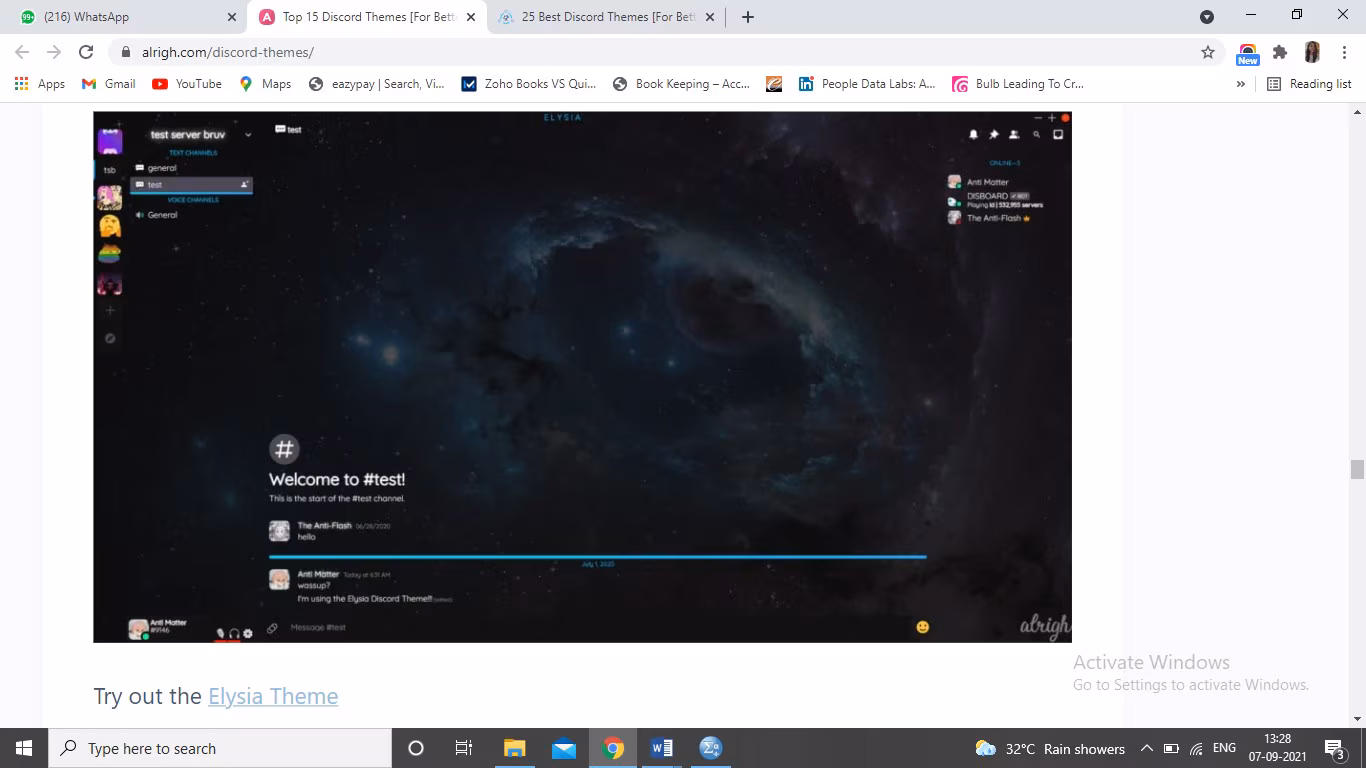Screen dimensions: 1366x768
Task: Open the Chrome three-dot menu
Action: click(x=1344, y=52)
